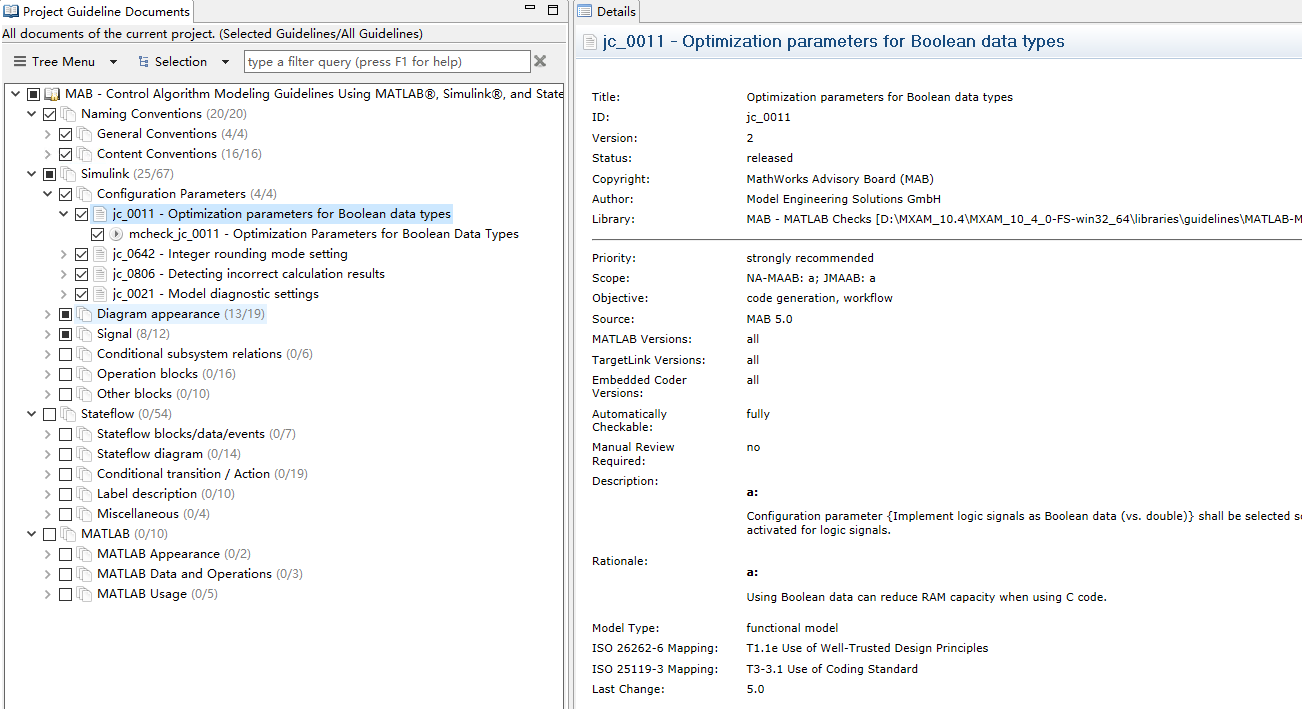
Task: Expand the Conditional subsystem relations folder
Action: pos(47,354)
